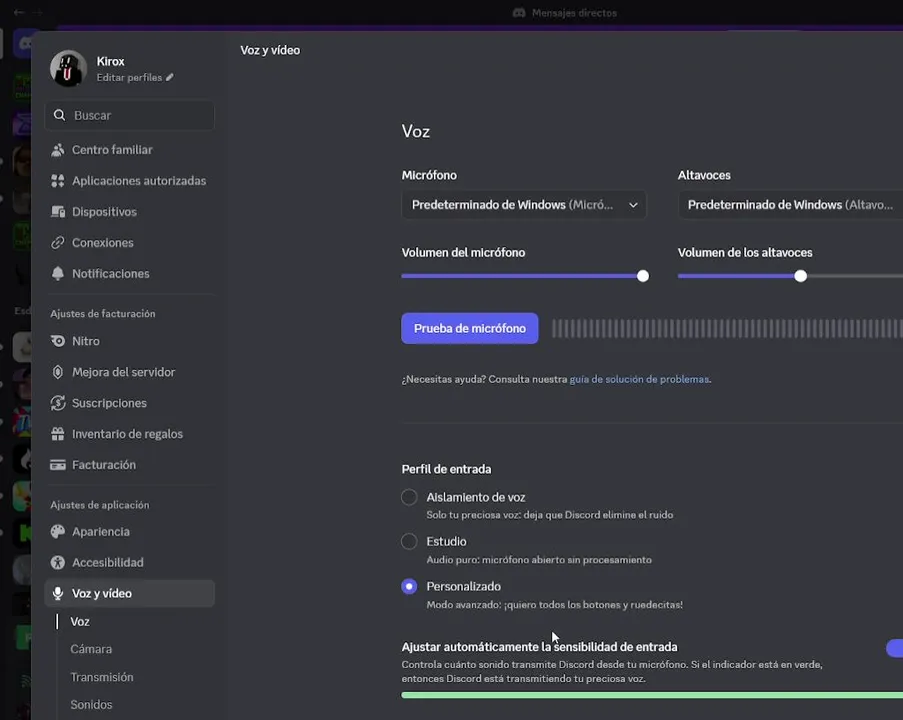Image resolution: width=903 pixels, height=720 pixels.
Task: Select the Personalizado radio button
Action: [409, 587]
